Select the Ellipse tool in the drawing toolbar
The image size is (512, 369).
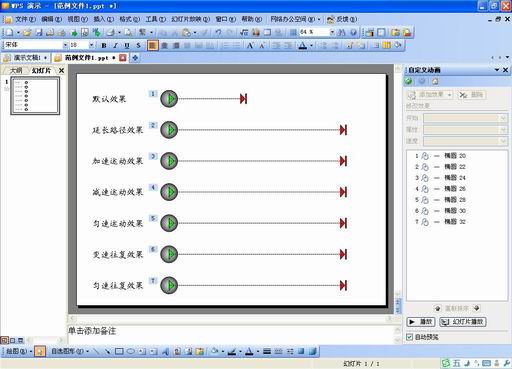130,351
